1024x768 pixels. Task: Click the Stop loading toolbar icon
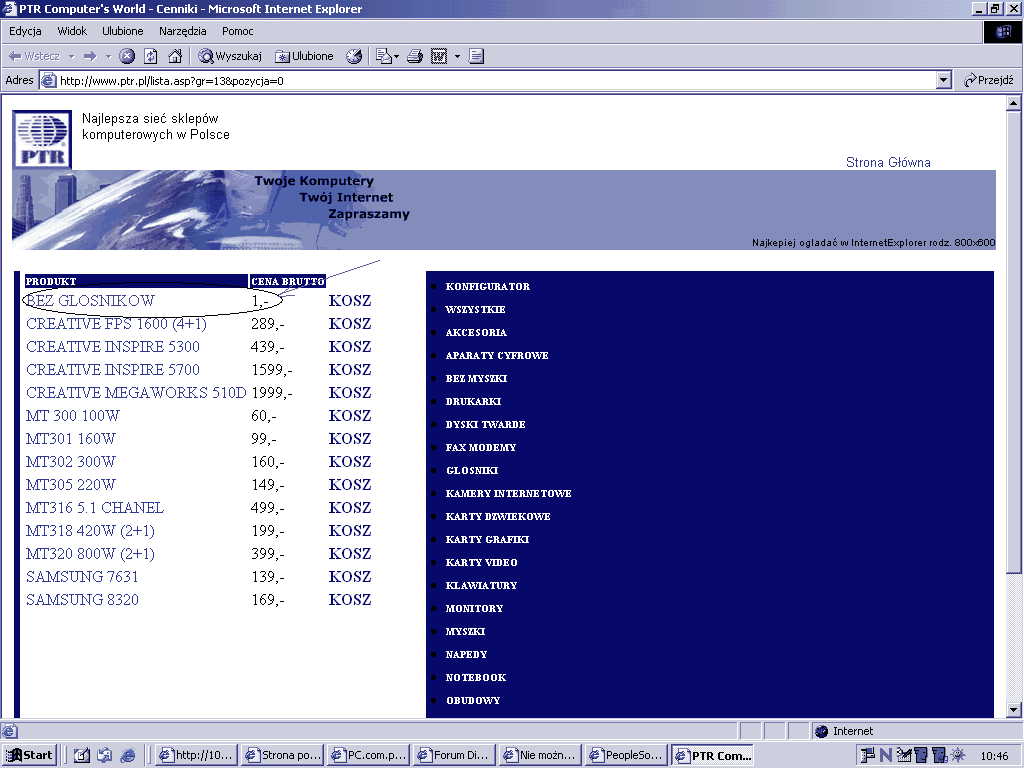coord(127,56)
